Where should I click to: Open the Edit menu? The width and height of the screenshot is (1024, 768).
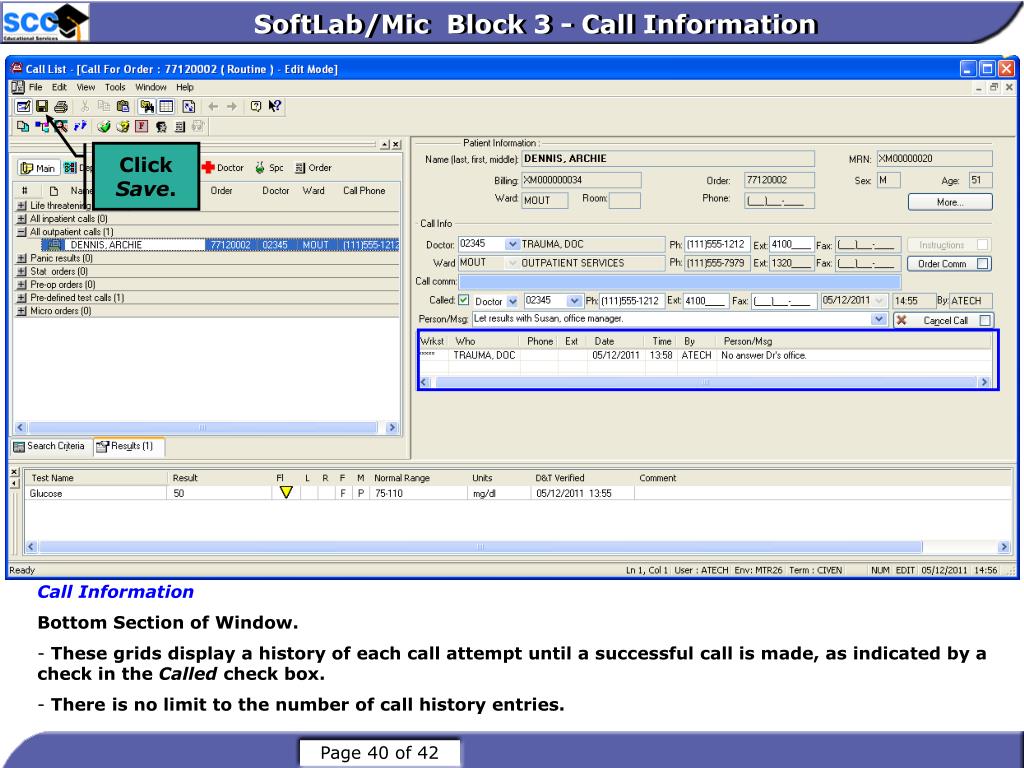[59, 87]
